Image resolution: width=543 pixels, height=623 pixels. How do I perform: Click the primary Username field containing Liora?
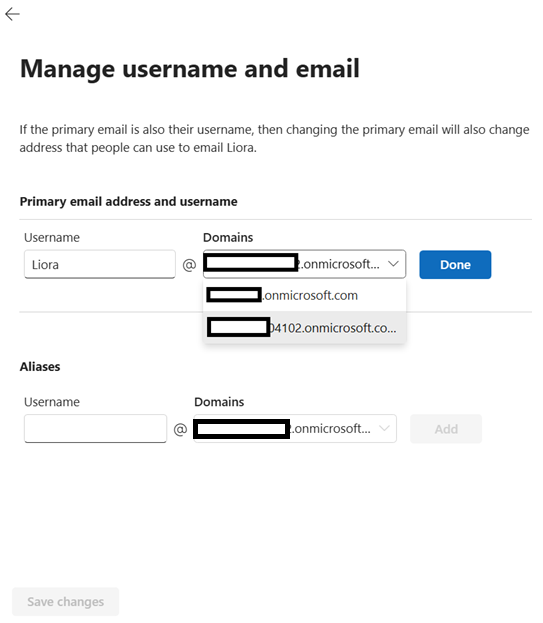pos(100,264)
